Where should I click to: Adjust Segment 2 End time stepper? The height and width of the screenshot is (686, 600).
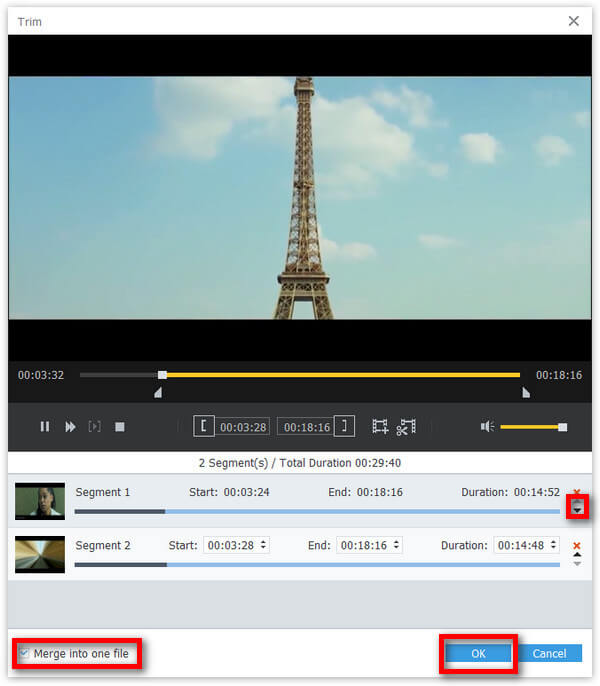pyautogui.click(x=397, y=545)
